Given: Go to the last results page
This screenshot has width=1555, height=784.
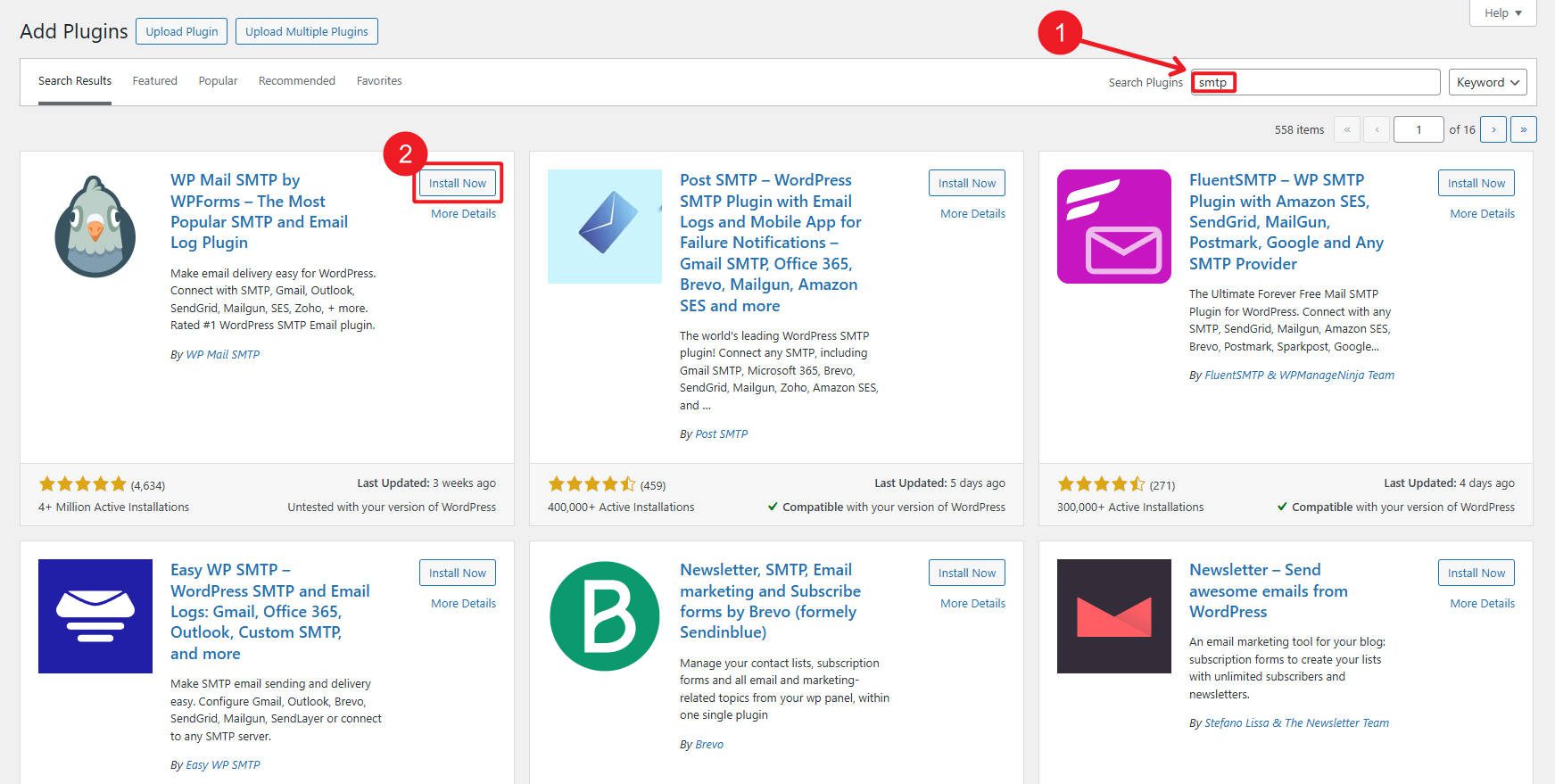Looking at the screenshot, I should point(1524,129).
